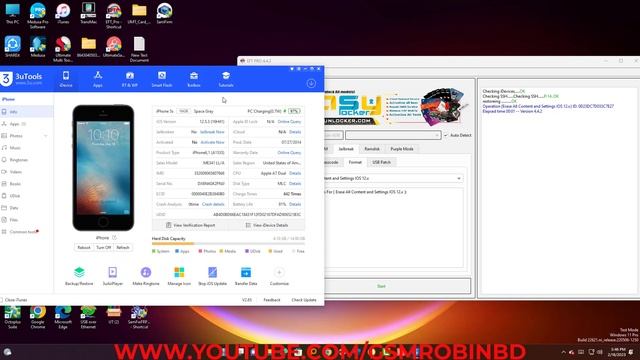Open the New Text Document on desktop
The width and height of the screenshot is (640, 360).
[x=139, y=49]
